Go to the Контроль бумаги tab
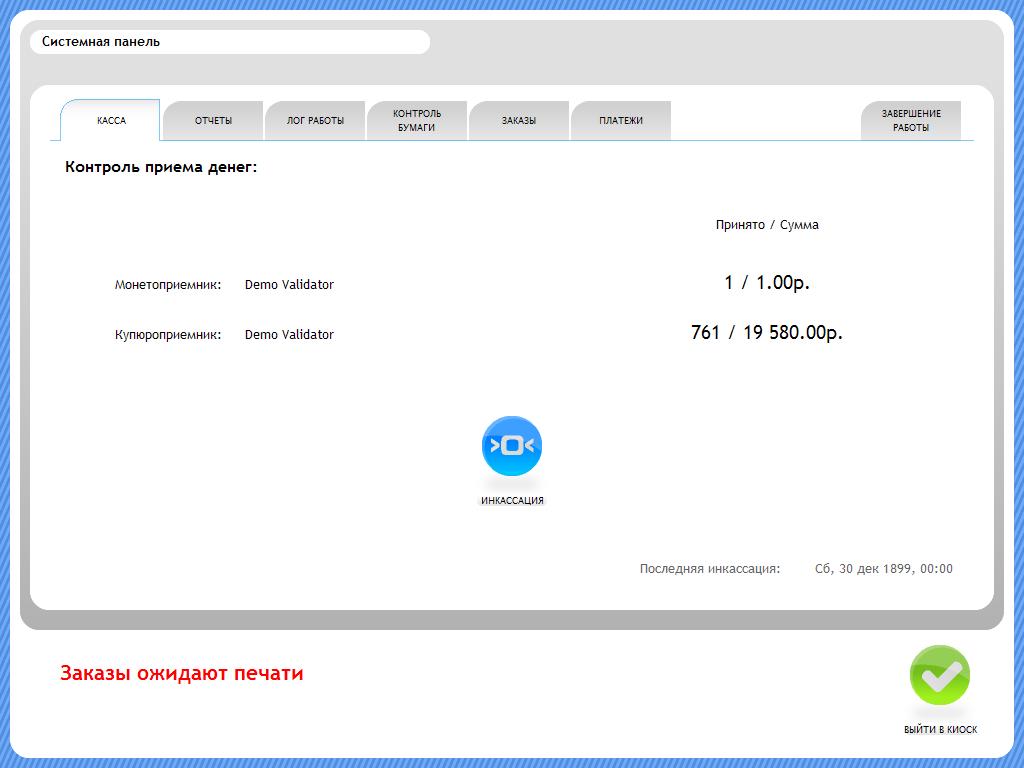1024x768 pixels. [417, 121]
